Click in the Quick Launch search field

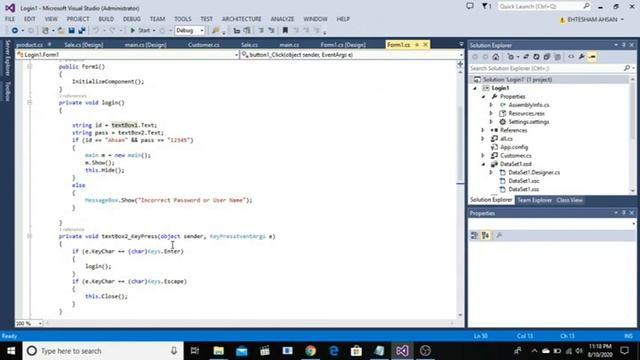(540, 6)
